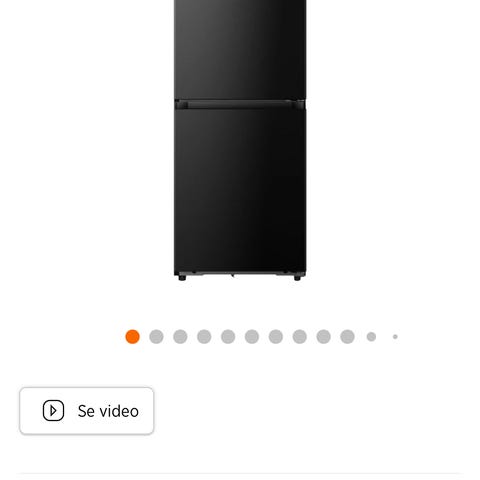Open the ninth image indicator dot
The height and width of the screenshot is (480, 480).
coord(323,337)
